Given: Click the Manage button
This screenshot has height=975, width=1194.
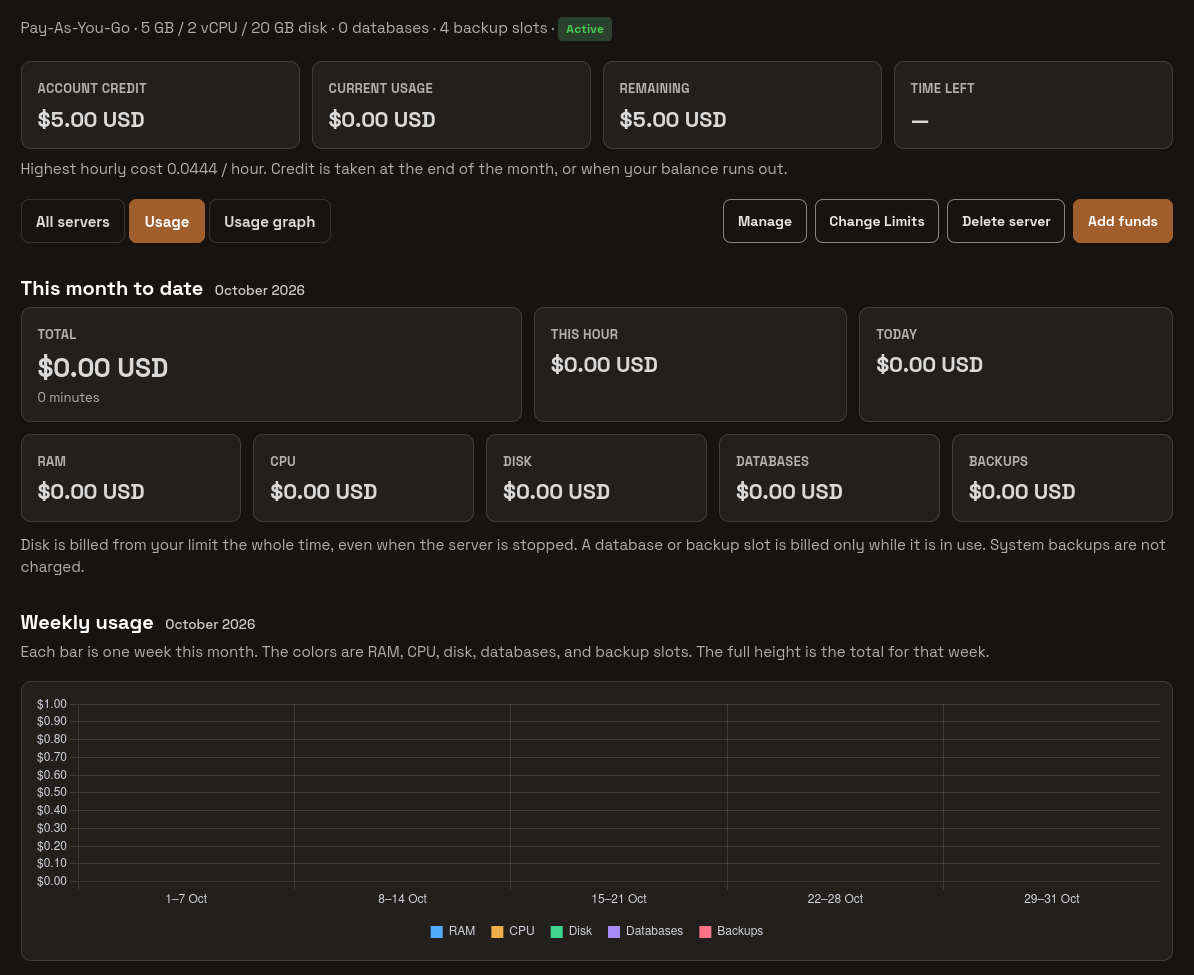Looking at the screenshot, I should [765, 222].
